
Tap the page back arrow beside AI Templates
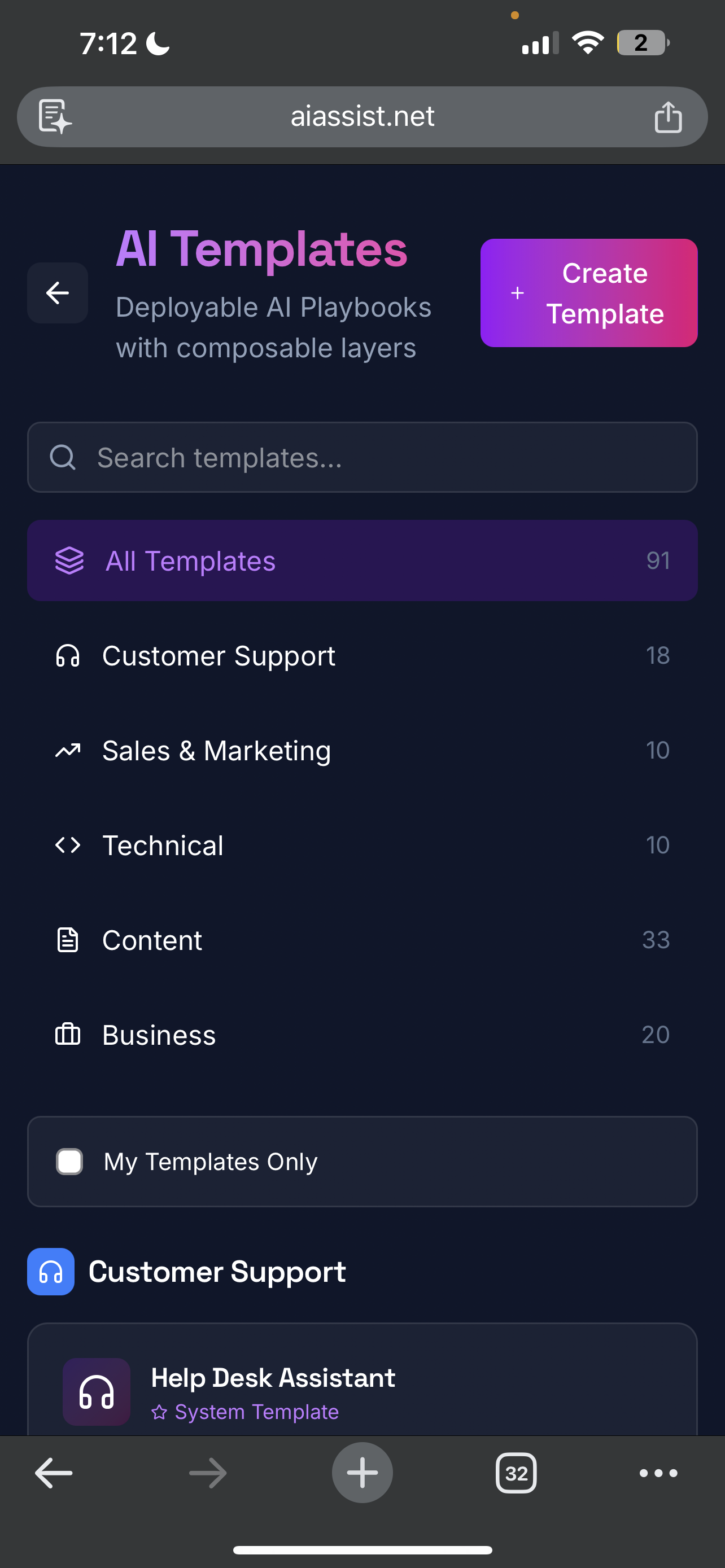(57, 293)
